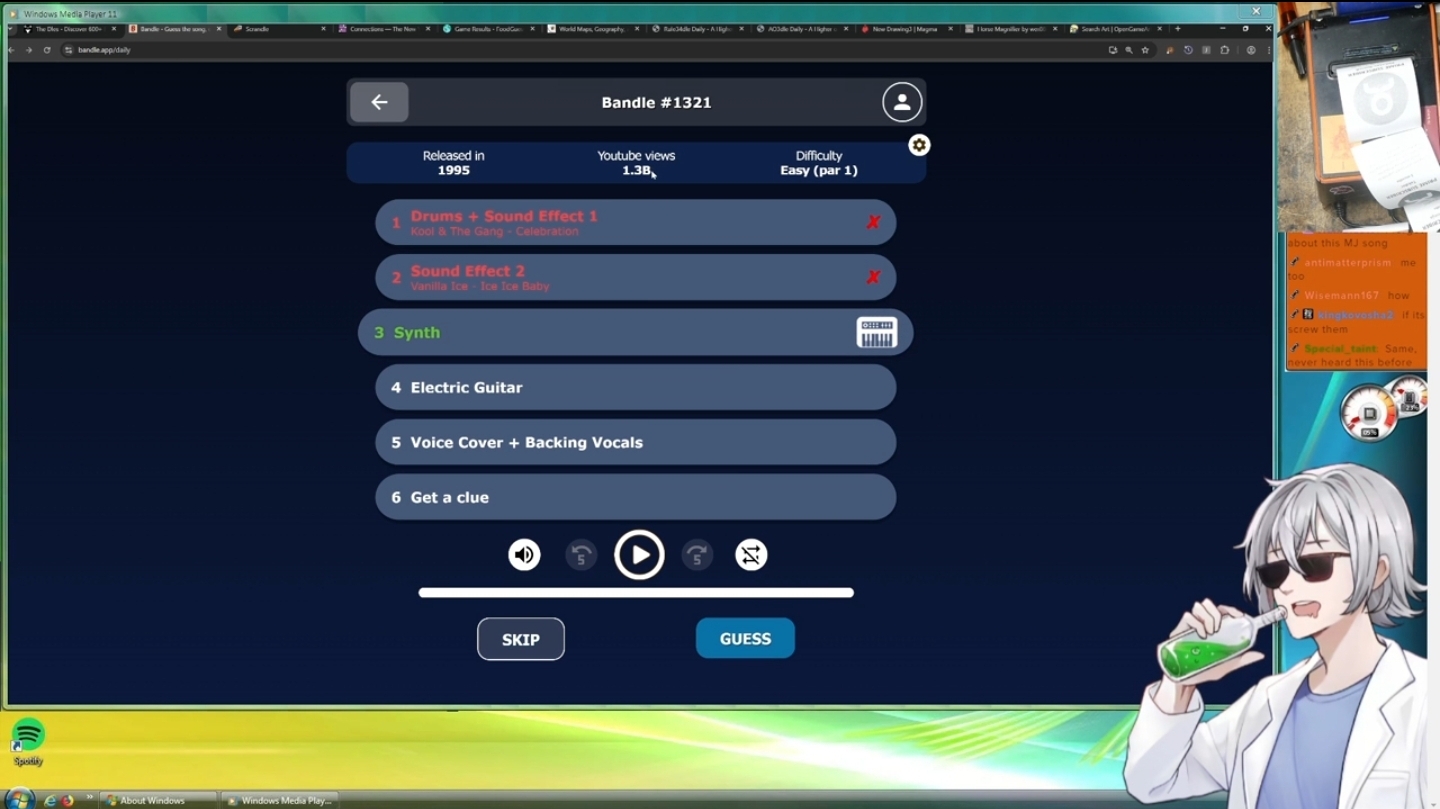Screen dimensions: 1440x809
Task: Click the SKIP button
Action: coord(521,639)
